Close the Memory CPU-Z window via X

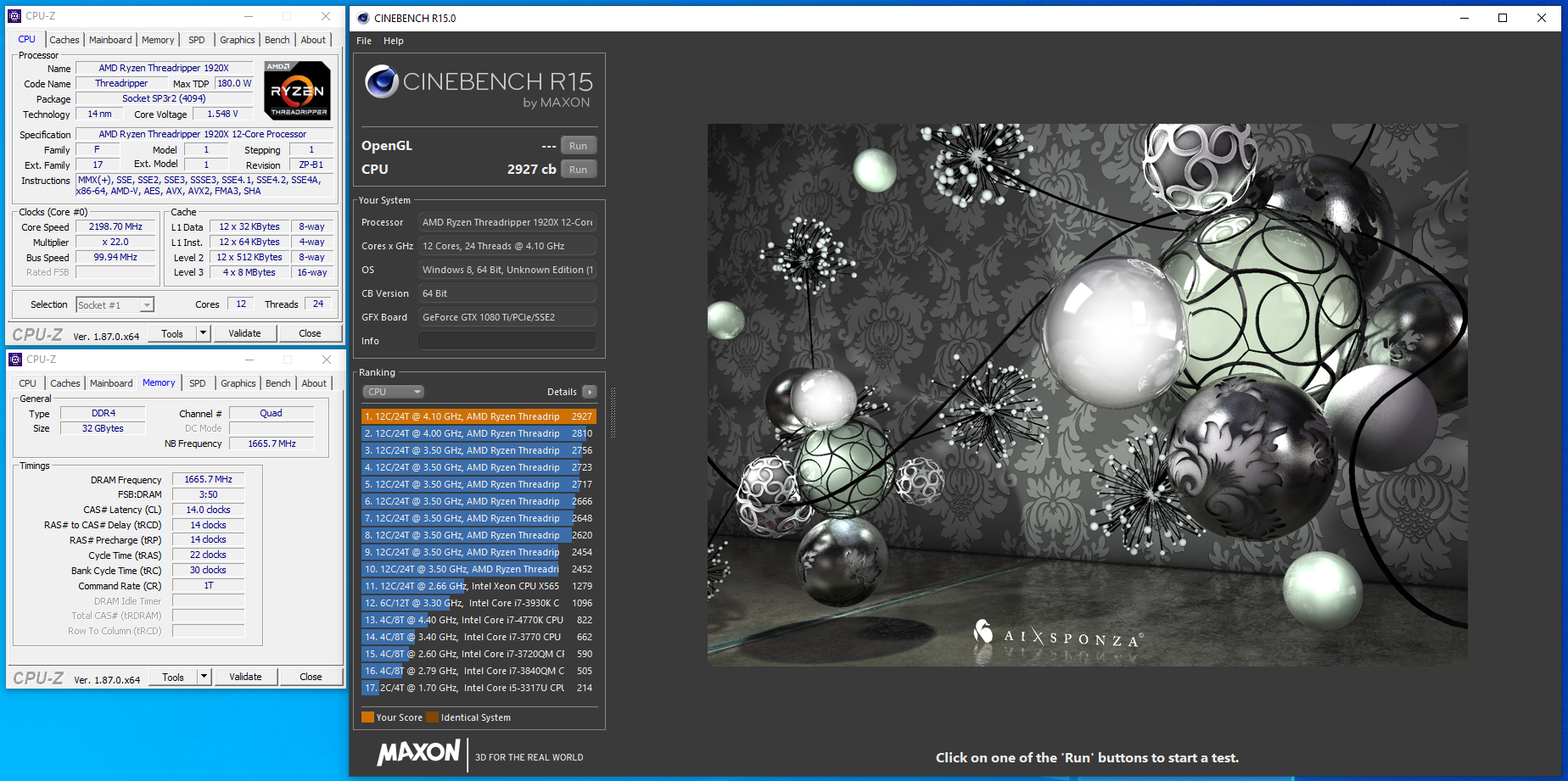327,360
